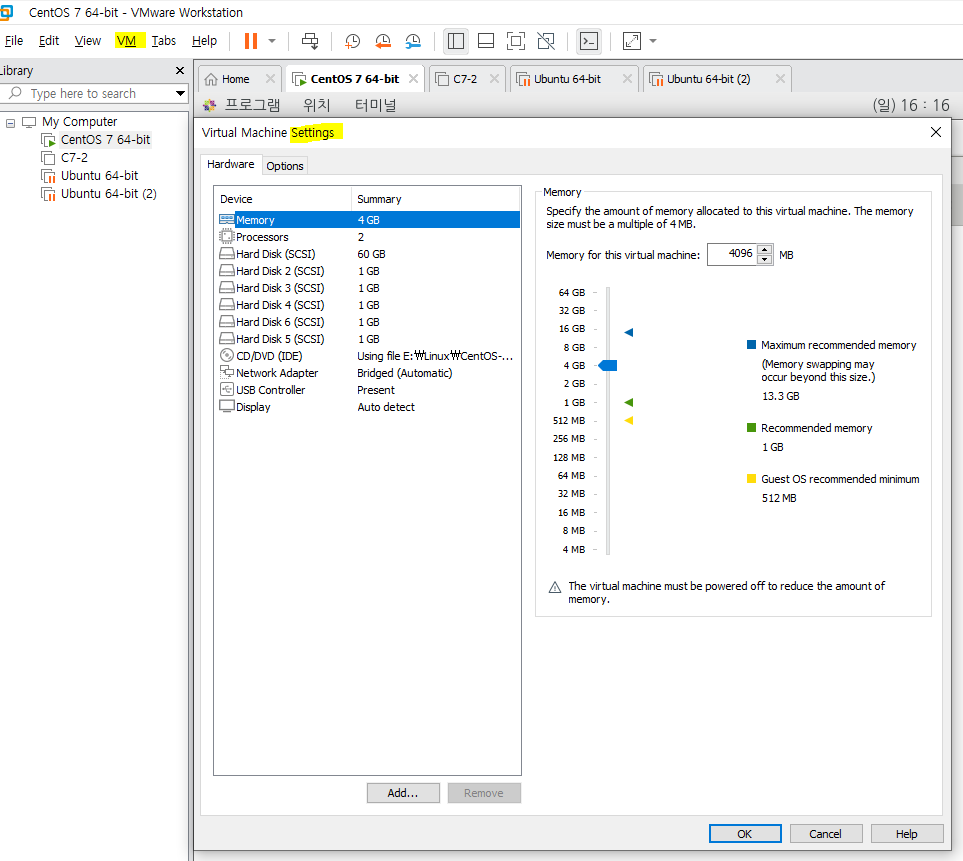
Task: Open the Edit menu
Action: point(49,41)
